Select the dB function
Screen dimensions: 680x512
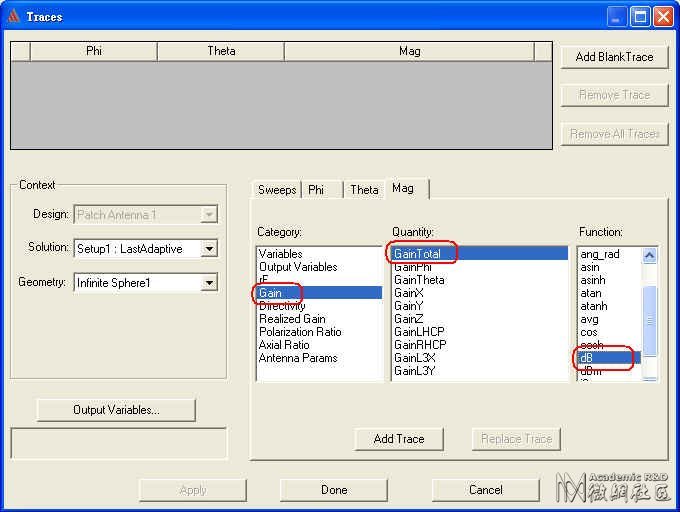click(609, 358)
